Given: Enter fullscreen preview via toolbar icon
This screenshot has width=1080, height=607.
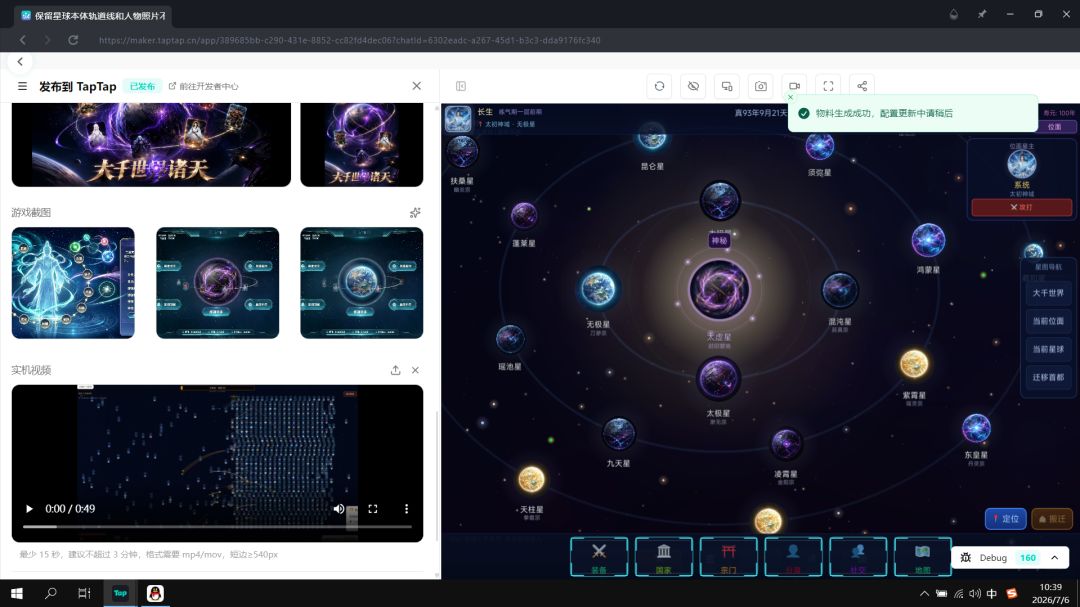Looking at the screenshot, I should (x=828, y=86).
